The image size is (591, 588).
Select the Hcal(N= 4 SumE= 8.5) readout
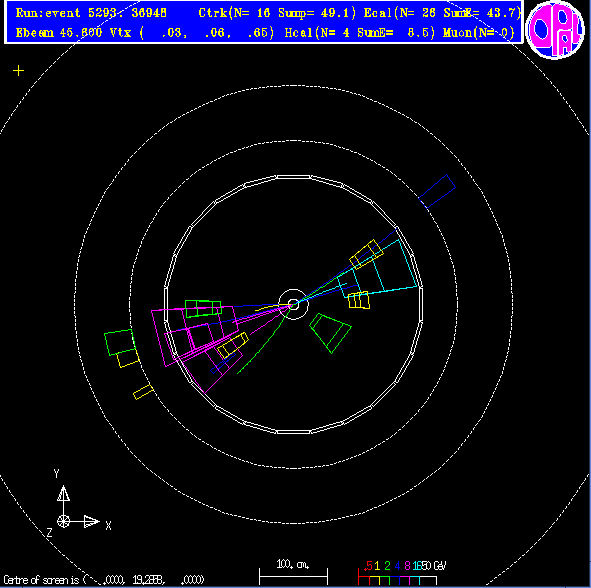360,33
